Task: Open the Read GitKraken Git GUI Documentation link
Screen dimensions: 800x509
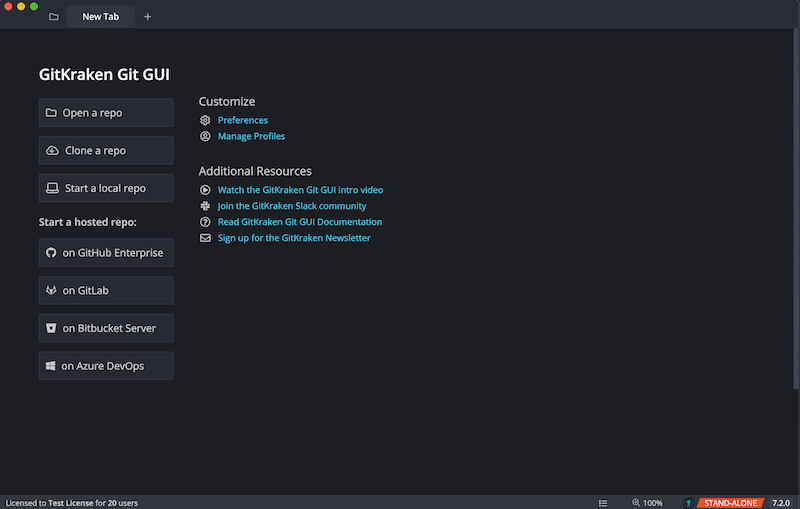Action: pyautogui.click(x=299, y=222)
